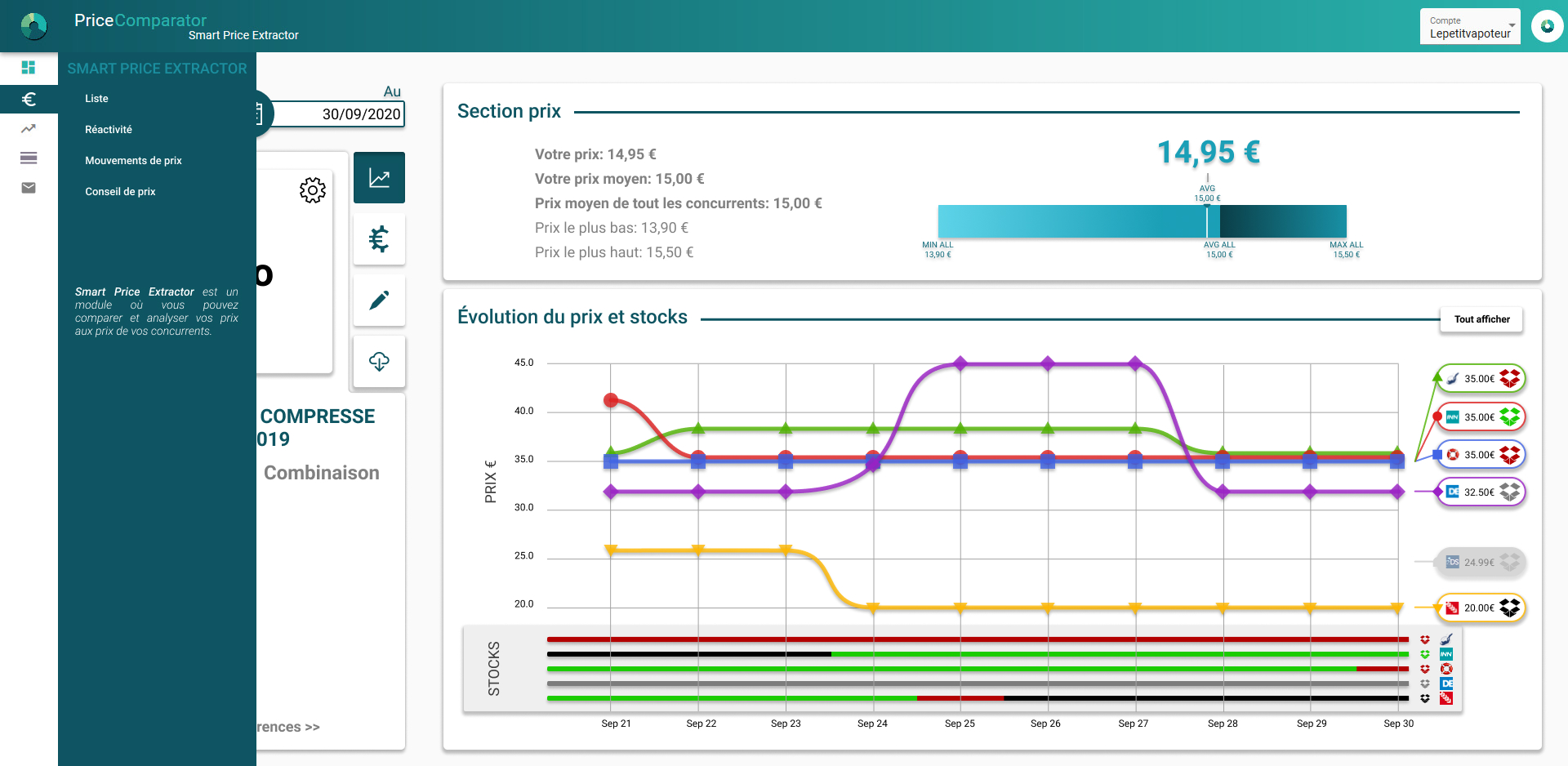Click the "Votre prix moyen: 15,00 €" text

620,179
